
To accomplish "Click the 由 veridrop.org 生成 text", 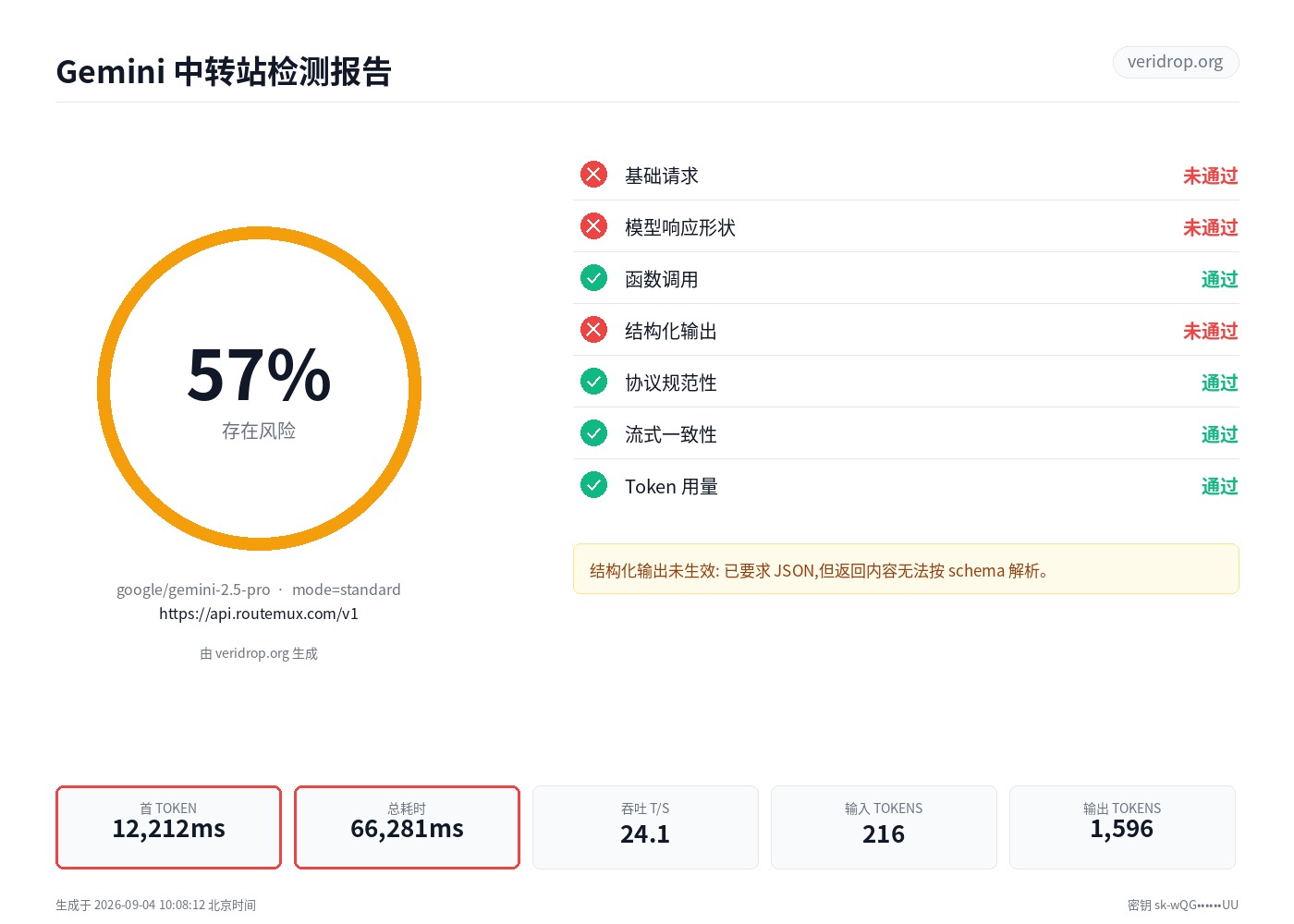I will coord(259,653).
